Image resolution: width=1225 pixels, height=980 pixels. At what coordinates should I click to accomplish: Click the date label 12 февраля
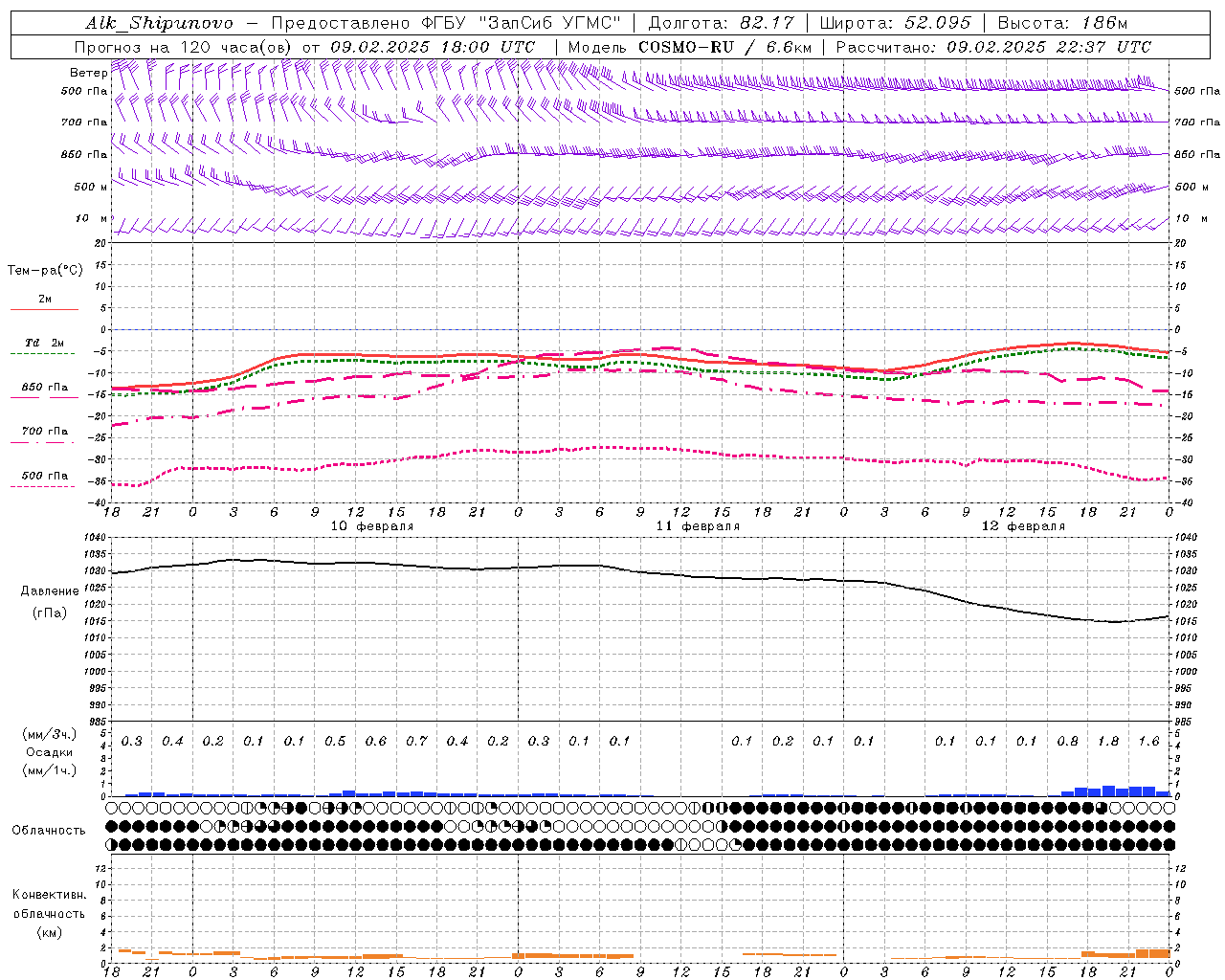point(1023,526)
